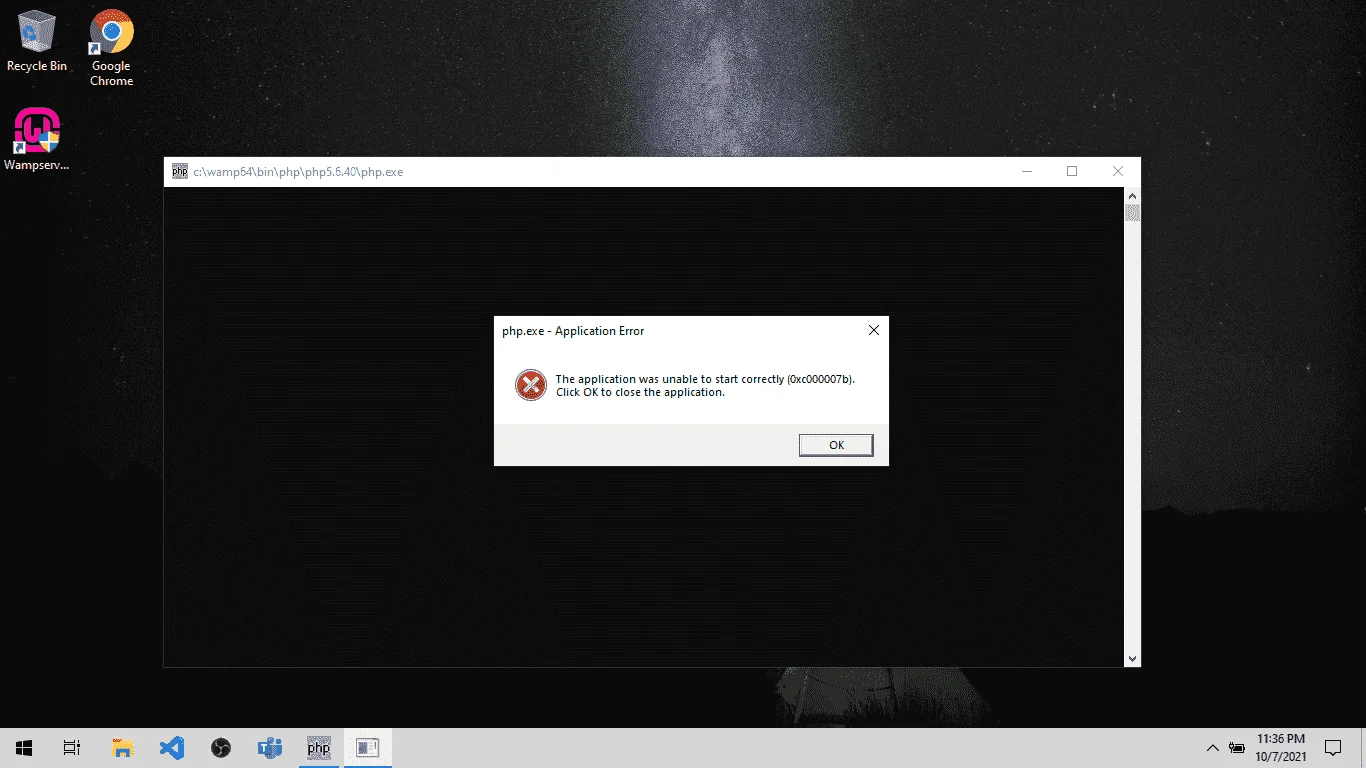Screen dimensions: 1366x768
Task: Click the console scrollbar thumb
Action: [1132, 212]
